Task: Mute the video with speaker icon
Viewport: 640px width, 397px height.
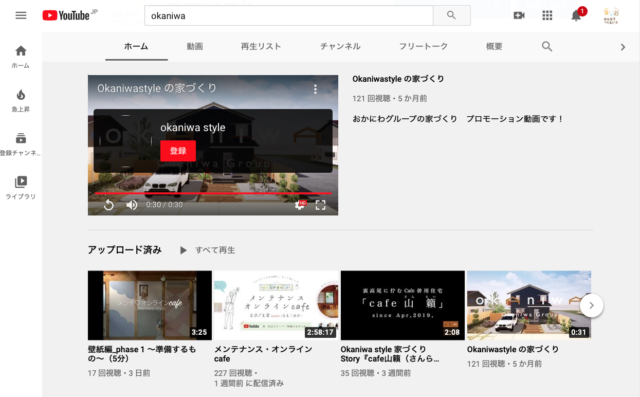Action: point(131,205)
